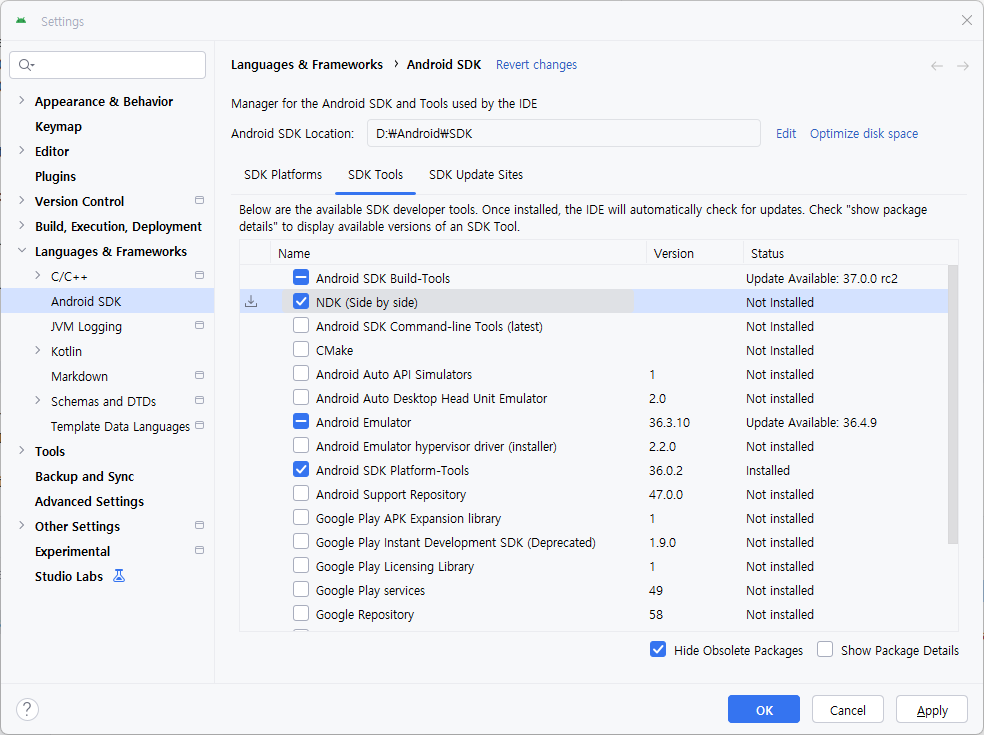Select Android SDK in tree
Image resolution: width=984 pixels, height=735 pixels.
pos(107,301)
